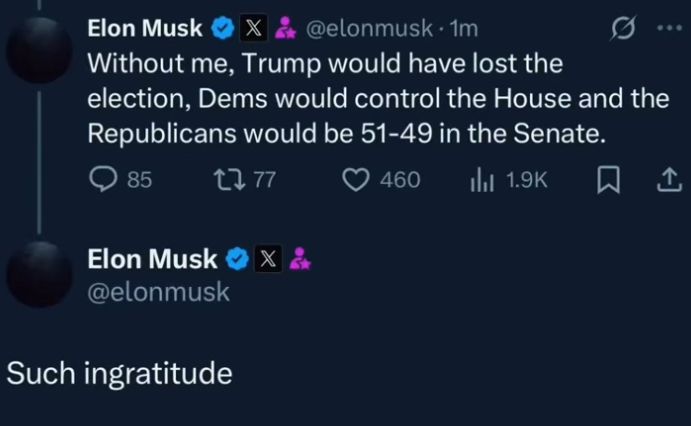The height and width of the screenshot is (426, 691).
Task: Open the three-dot more options menu
Action: pos(666,29)
